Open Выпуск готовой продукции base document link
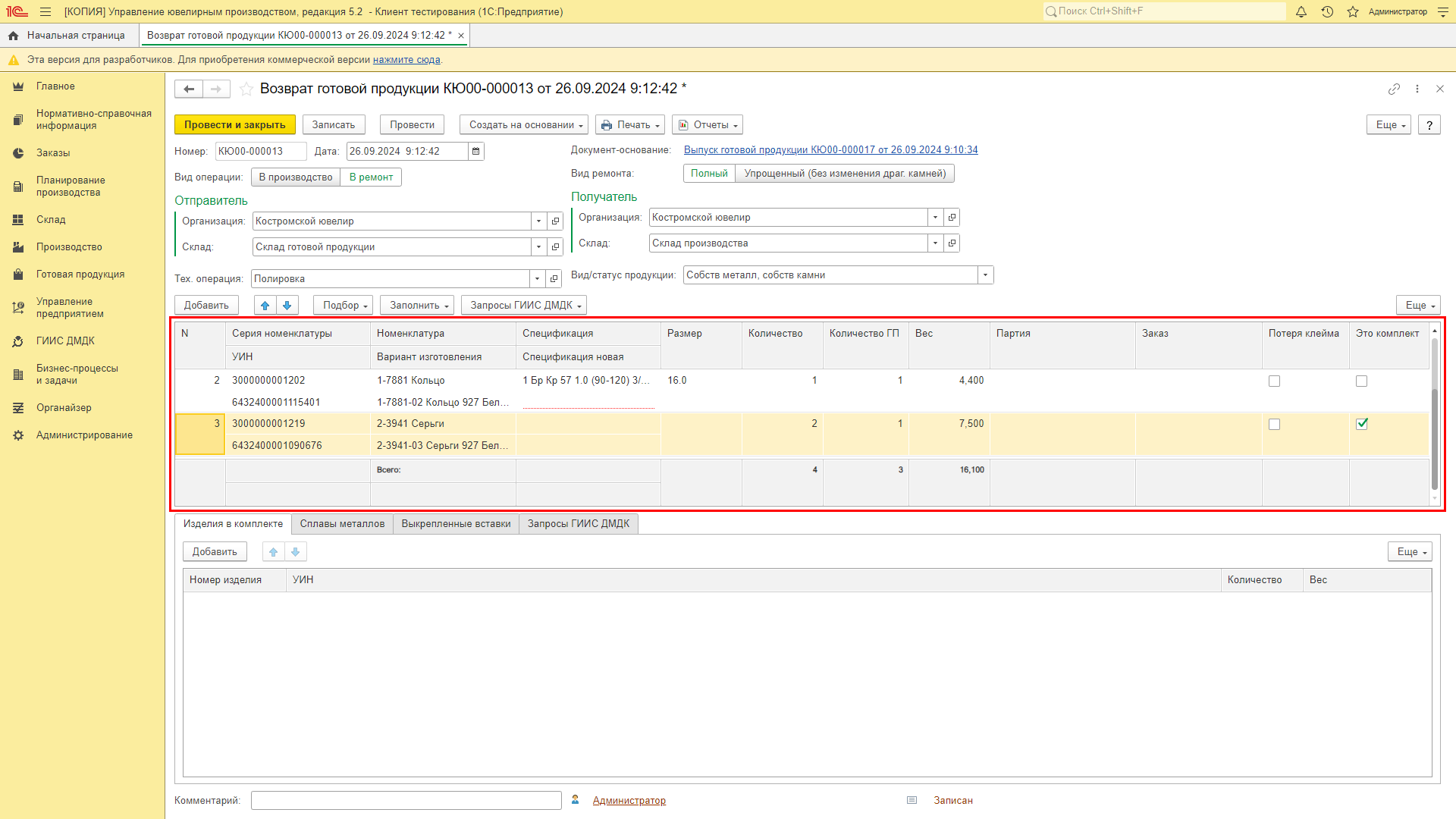 pyautogui.click(x=831, y=150)
